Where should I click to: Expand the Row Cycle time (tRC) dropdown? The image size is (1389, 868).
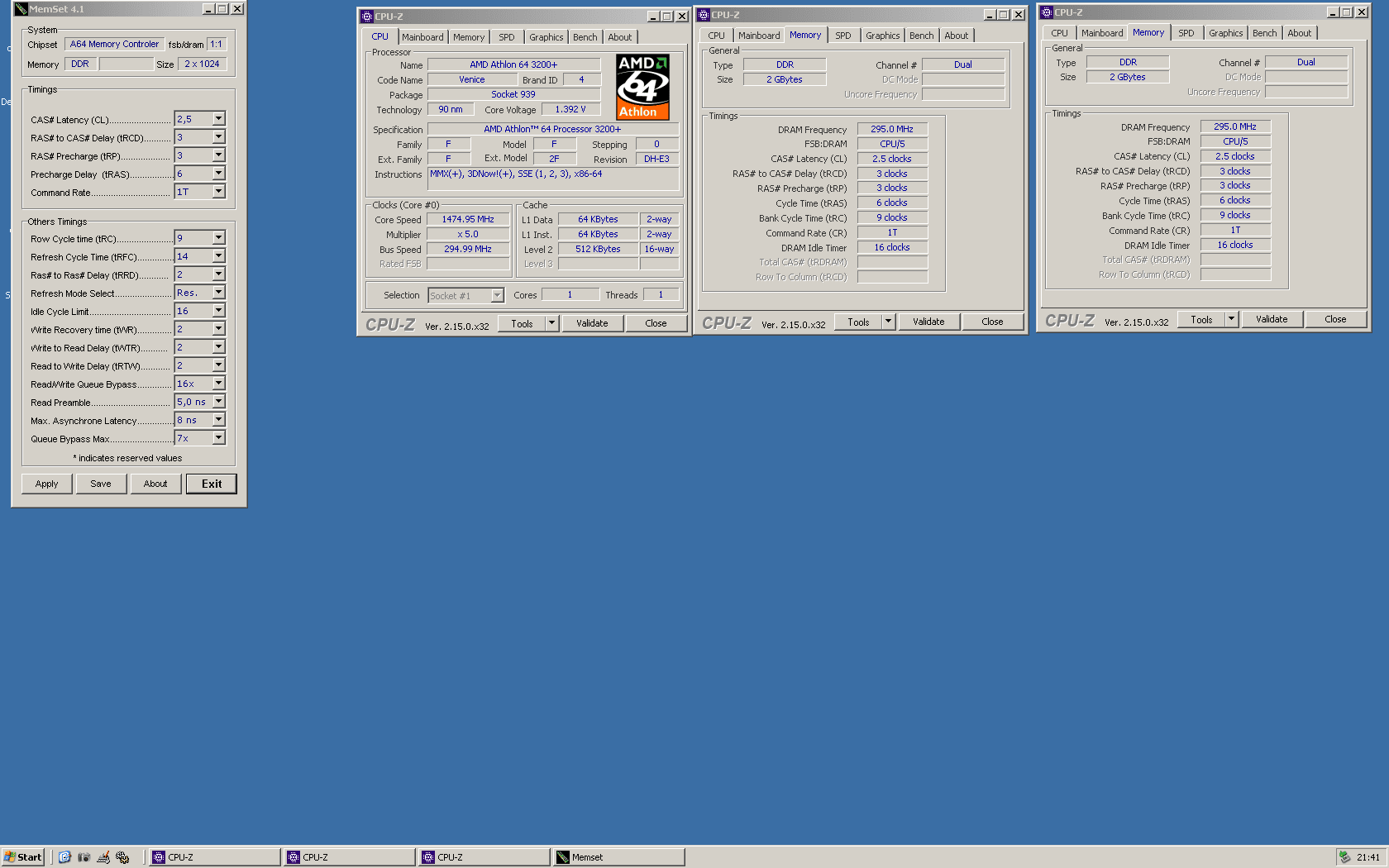pos(219,238)
